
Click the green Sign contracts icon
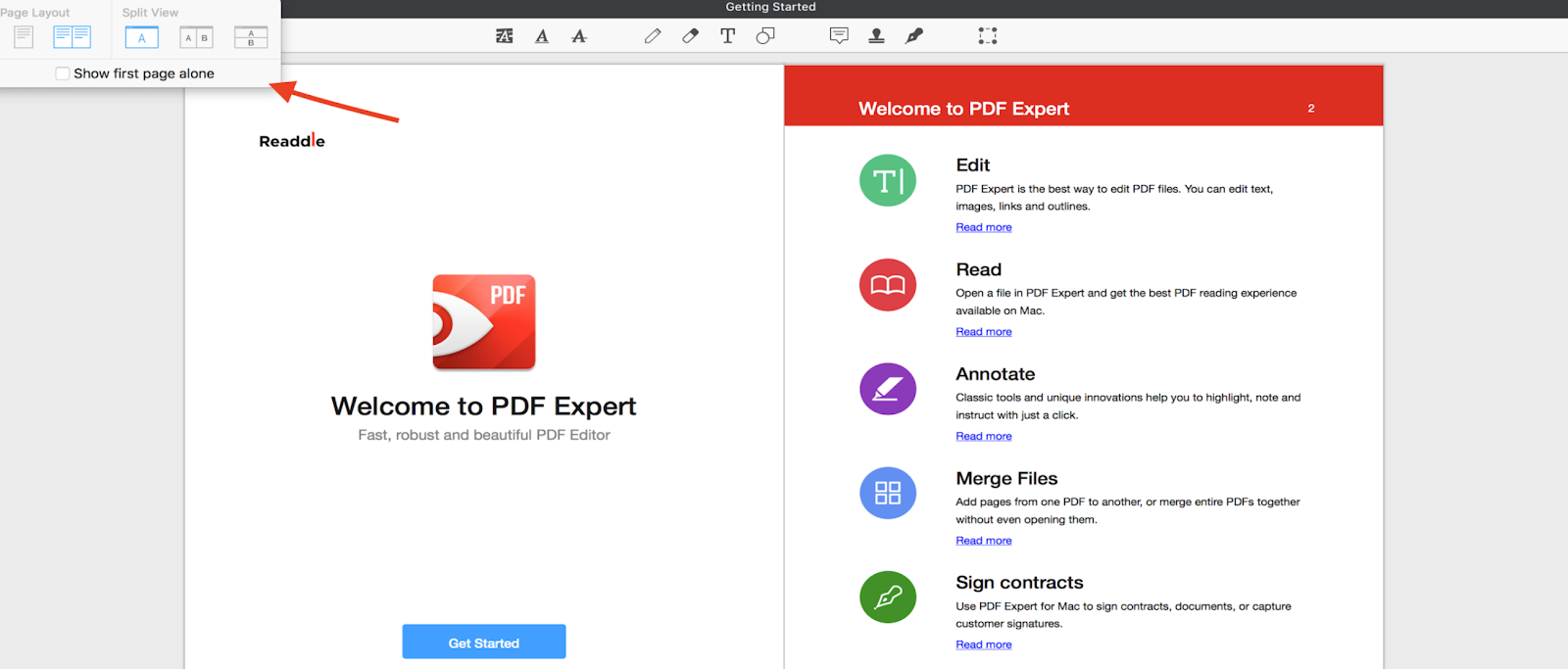888,597
